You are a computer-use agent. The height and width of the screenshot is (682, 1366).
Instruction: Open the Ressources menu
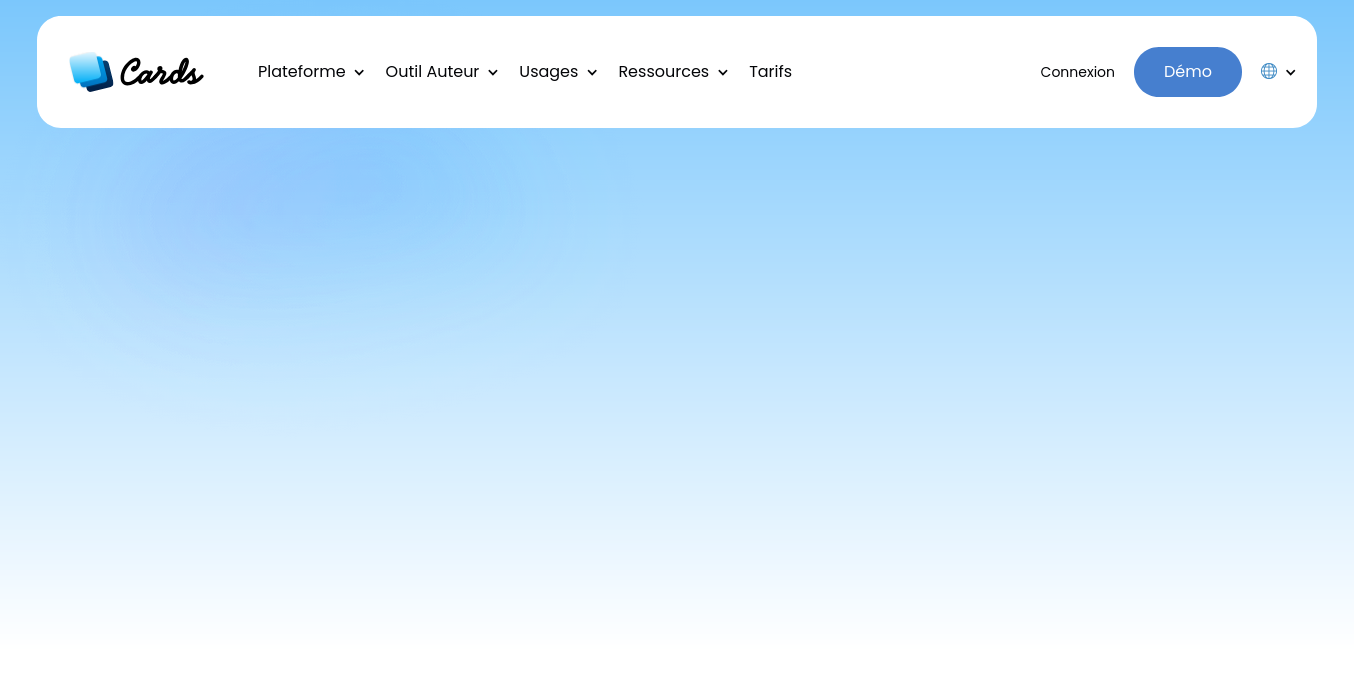pyautogui.click(x=663, y=72)
